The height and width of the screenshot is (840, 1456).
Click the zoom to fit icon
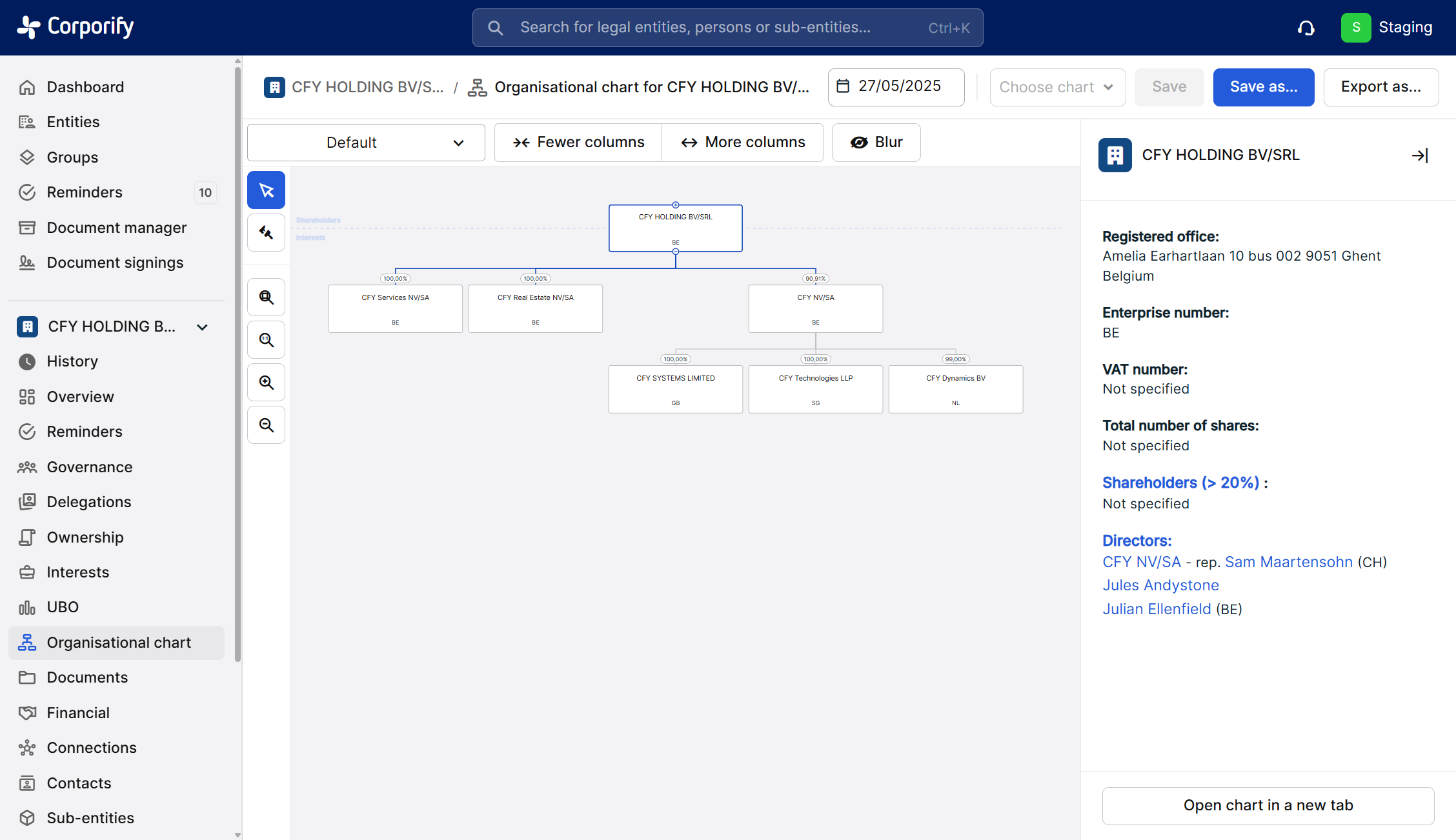pos(266,297)
